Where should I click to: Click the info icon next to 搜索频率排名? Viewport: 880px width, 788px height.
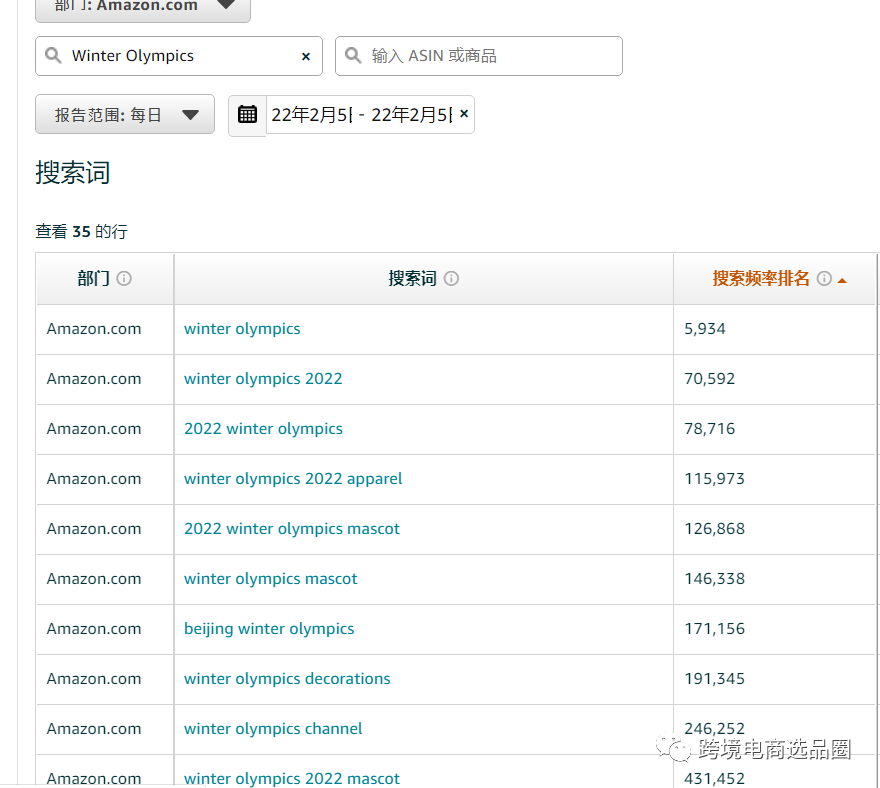[824, 279]
